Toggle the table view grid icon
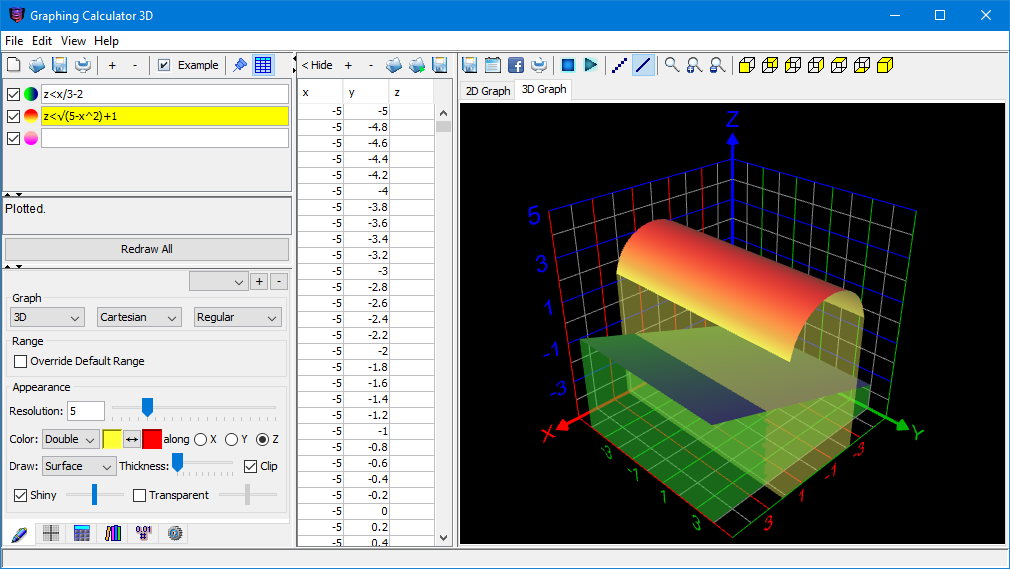The image size is (1010, 569). (263, 65)
